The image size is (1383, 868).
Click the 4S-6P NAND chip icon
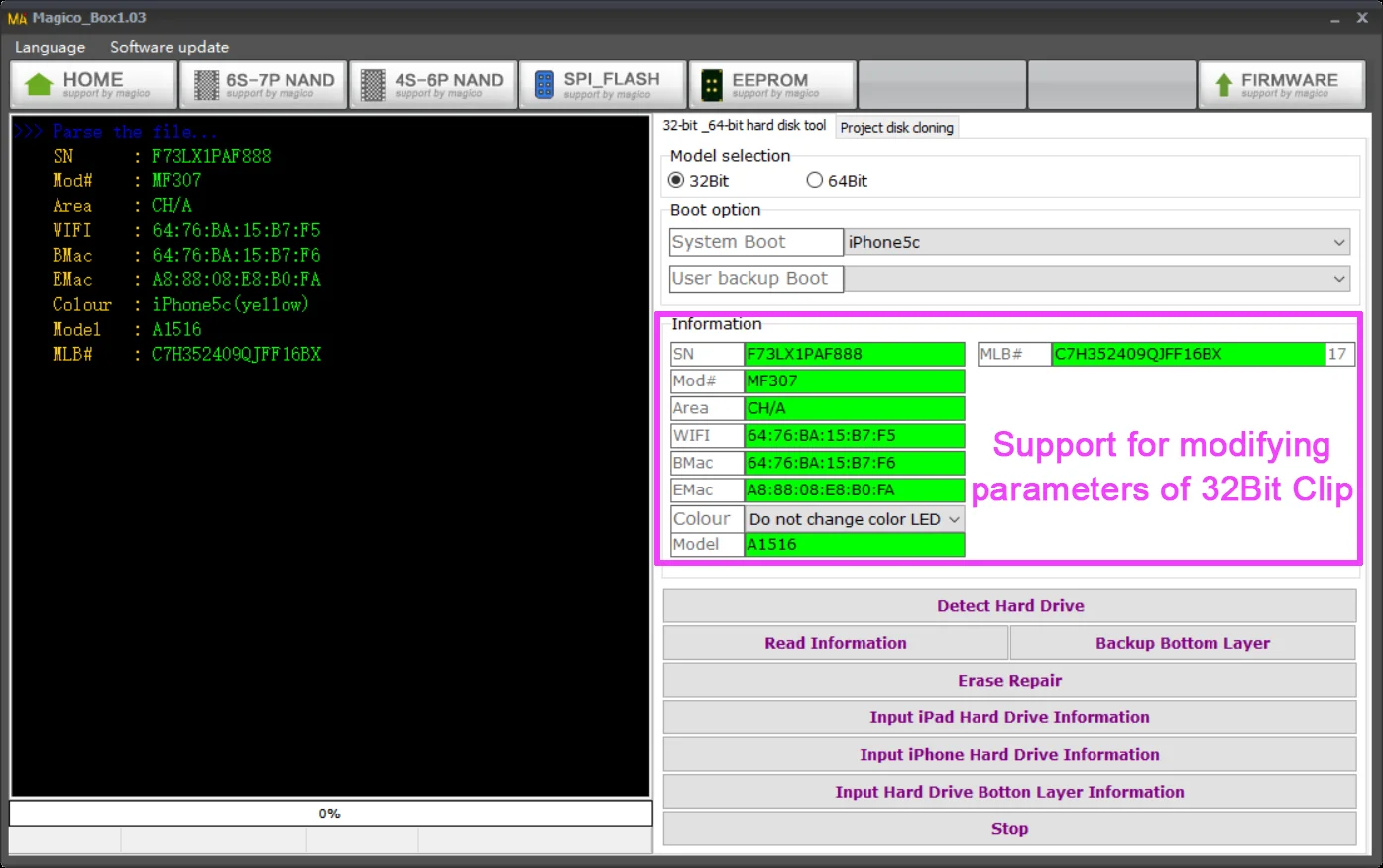[373, 85]
